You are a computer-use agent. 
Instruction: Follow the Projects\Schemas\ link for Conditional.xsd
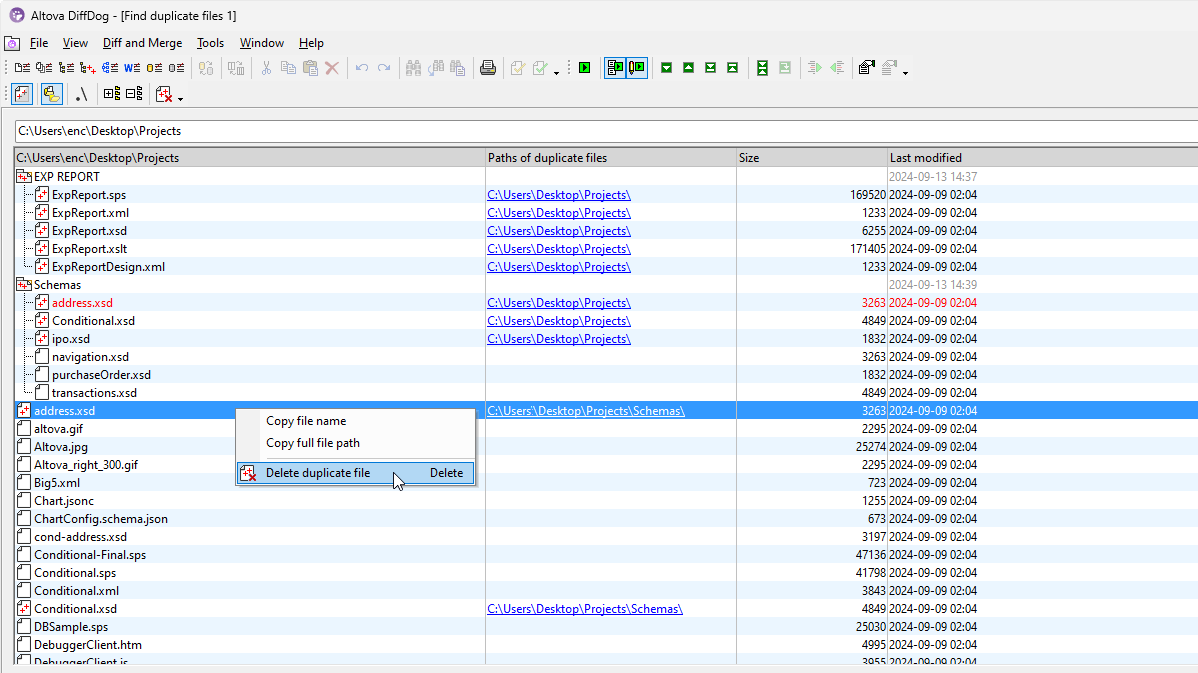pos(585,608)
